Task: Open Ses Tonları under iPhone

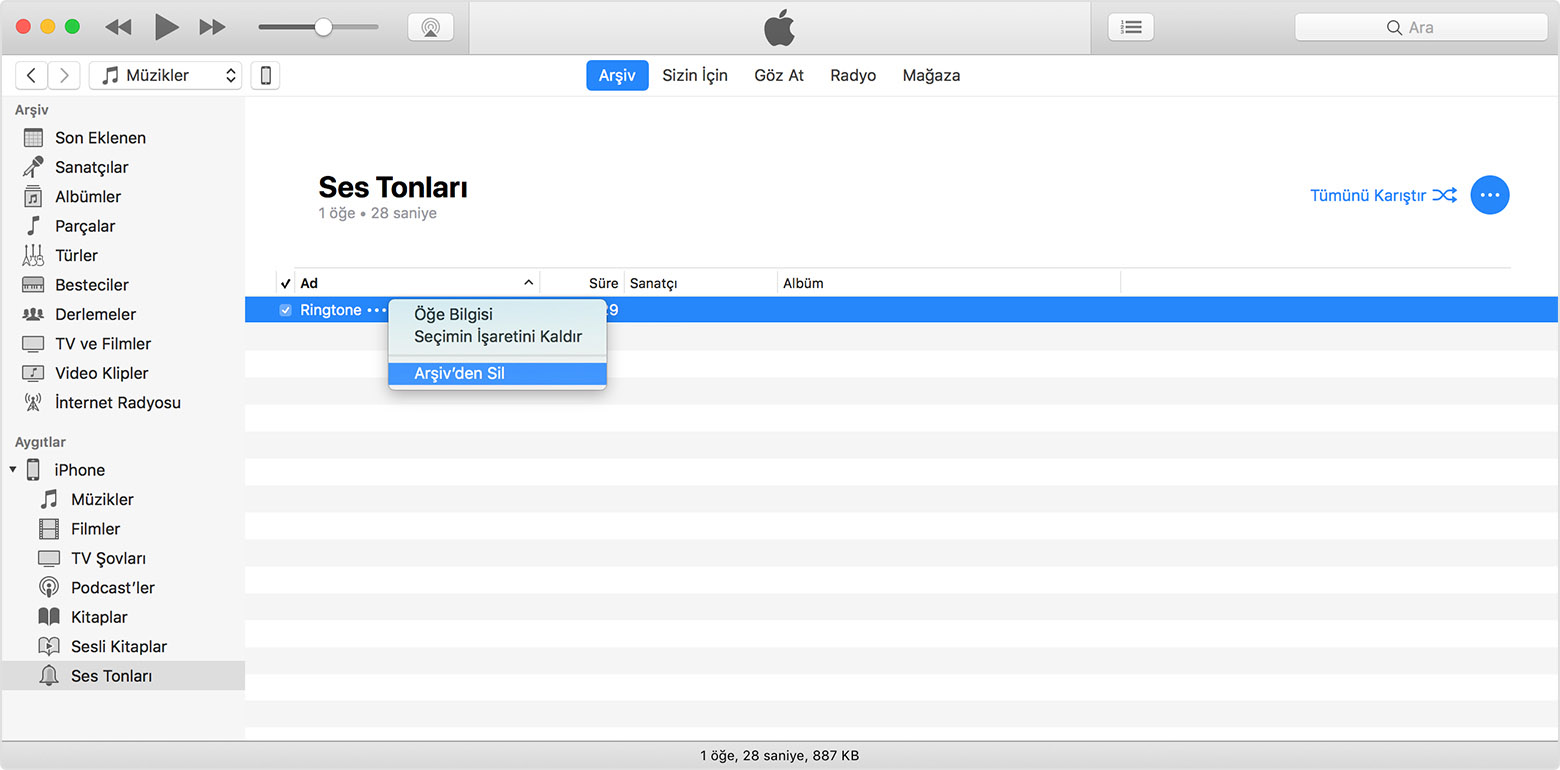Action: coord(111,676)
